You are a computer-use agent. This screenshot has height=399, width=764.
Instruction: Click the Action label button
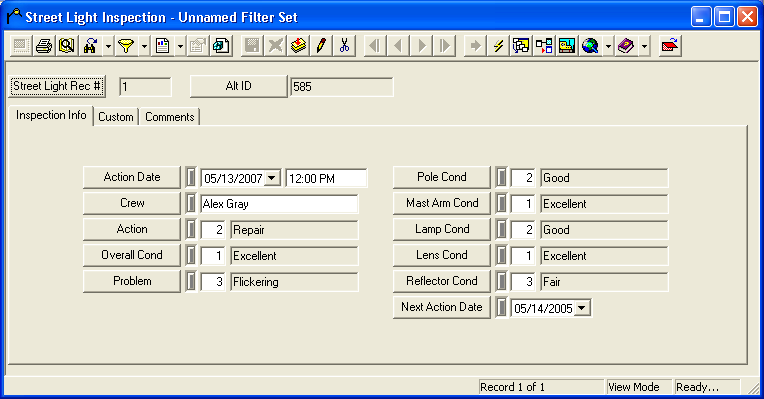(132, 229)
